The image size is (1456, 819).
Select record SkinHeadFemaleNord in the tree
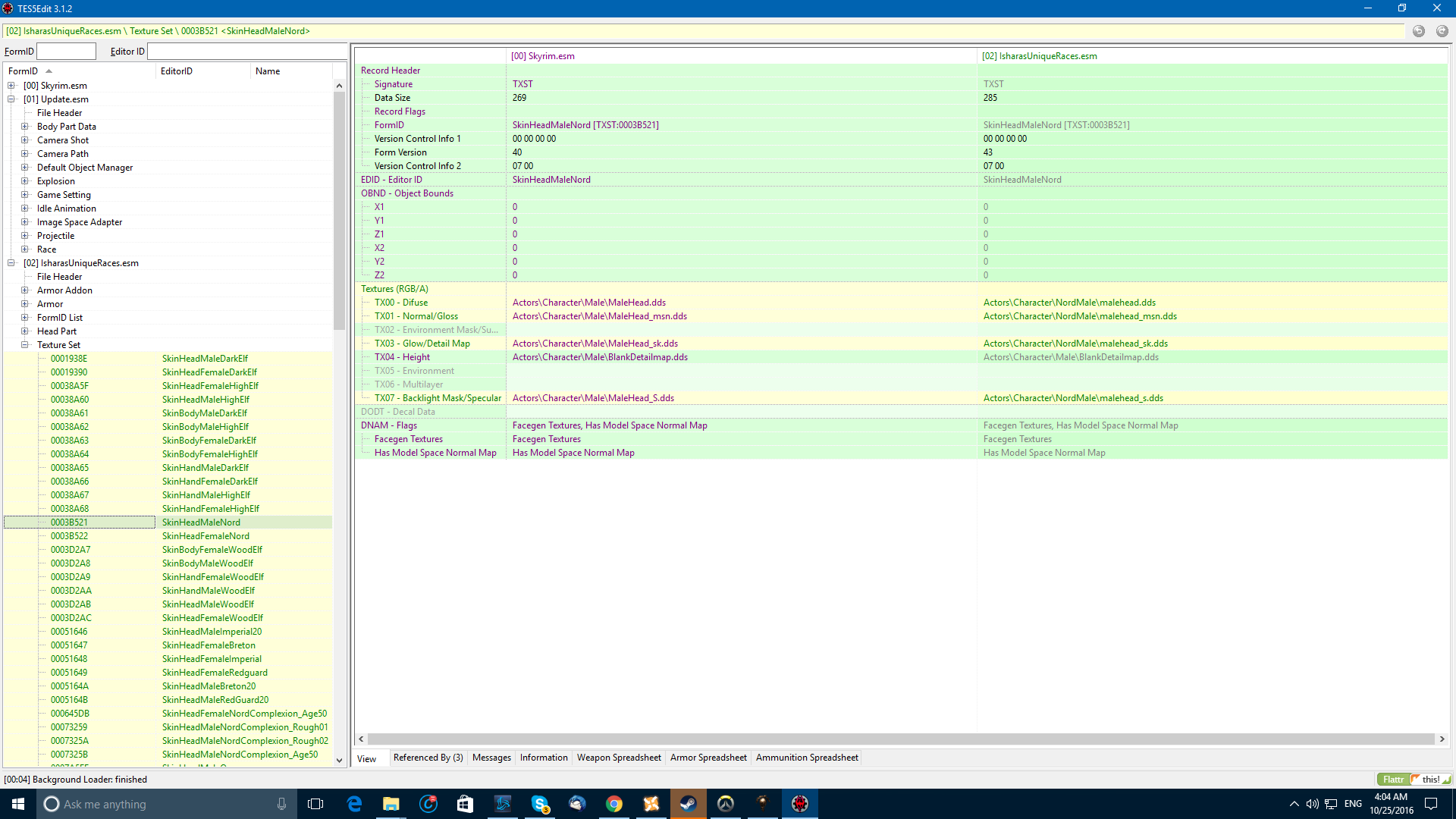[206, 536]
